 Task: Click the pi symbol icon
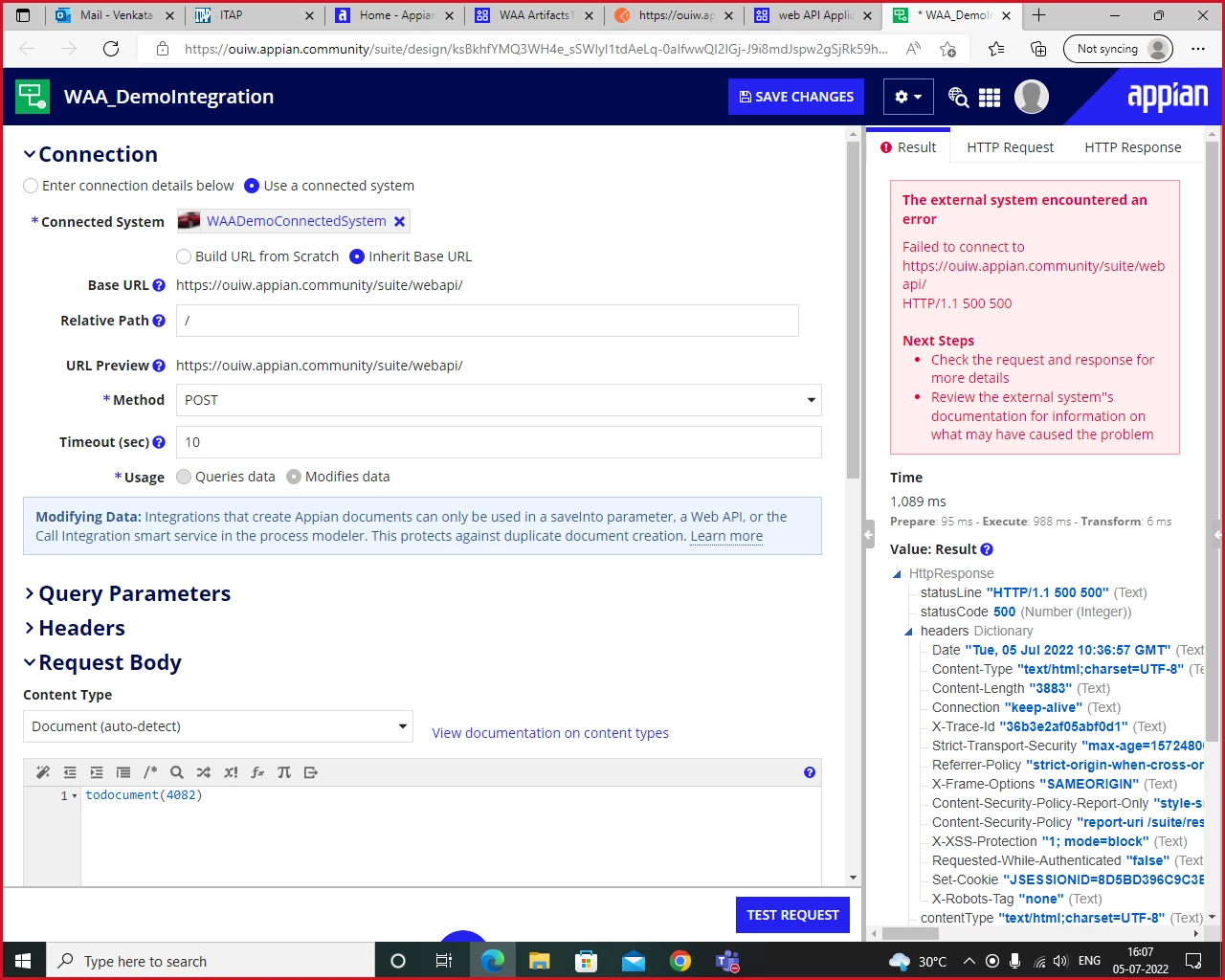coord(284,772)
